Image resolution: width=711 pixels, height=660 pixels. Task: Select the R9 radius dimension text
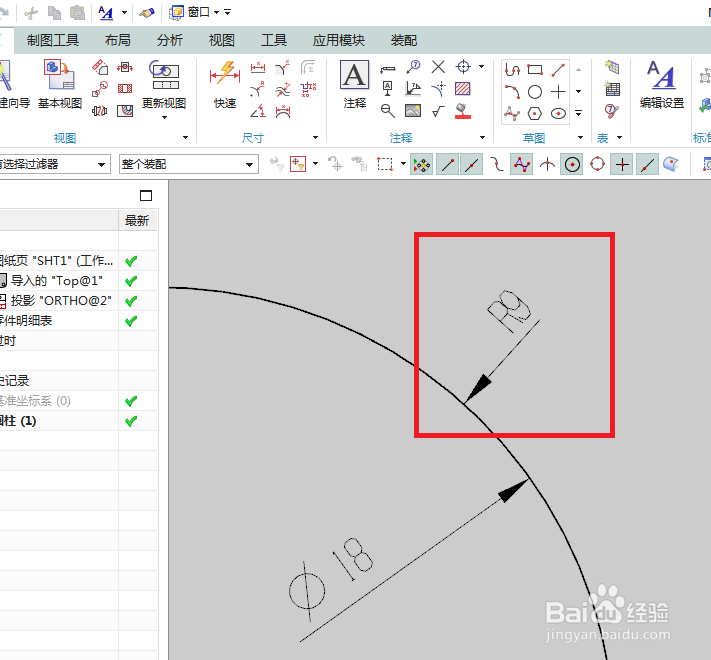click(x=509, y=311)
